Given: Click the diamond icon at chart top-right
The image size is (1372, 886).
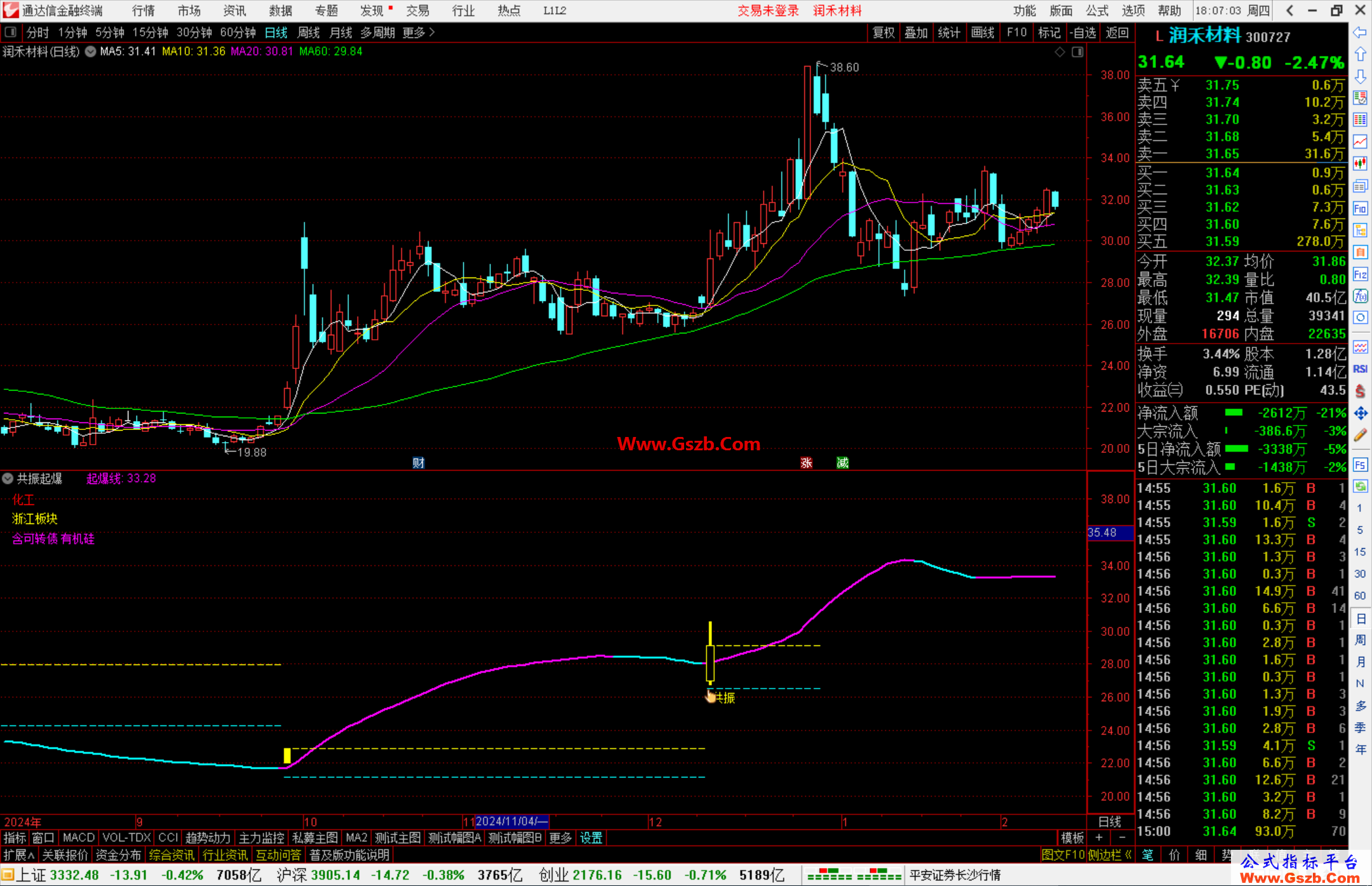Looking at the screenshot, I should click(1059, 52).
